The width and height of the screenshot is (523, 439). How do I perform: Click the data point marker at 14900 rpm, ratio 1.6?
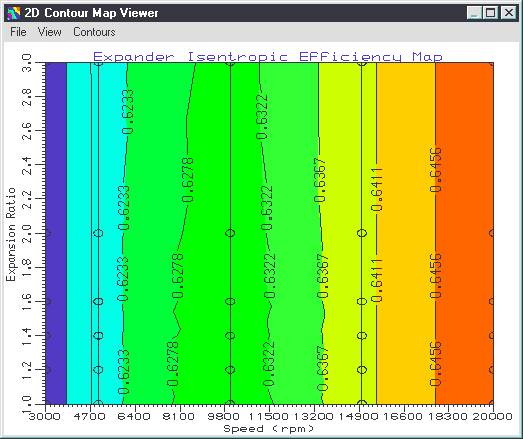pos(362,301)
